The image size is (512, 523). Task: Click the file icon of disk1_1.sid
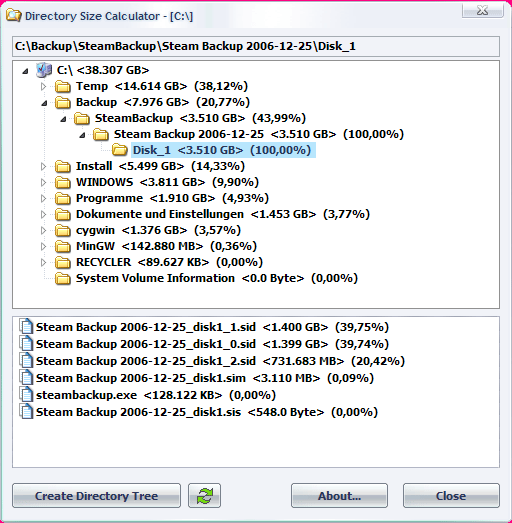(x=26, y=327)
